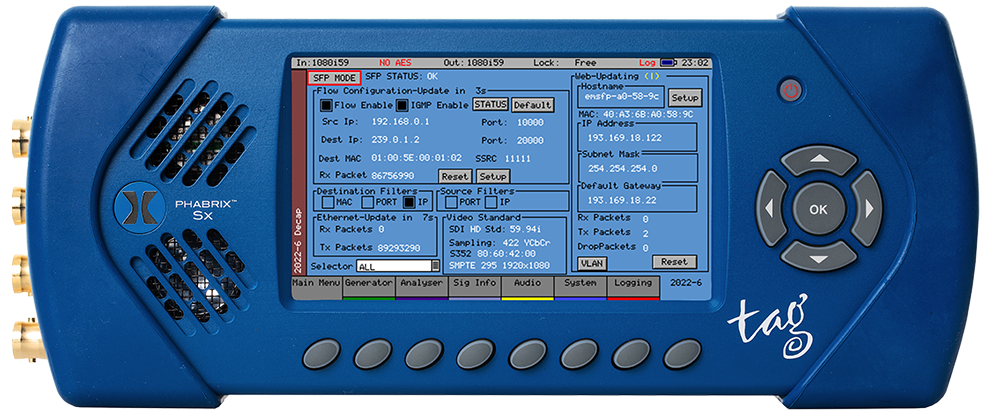
Task: Open Setup beside the Hostname field
Action: 685,98
